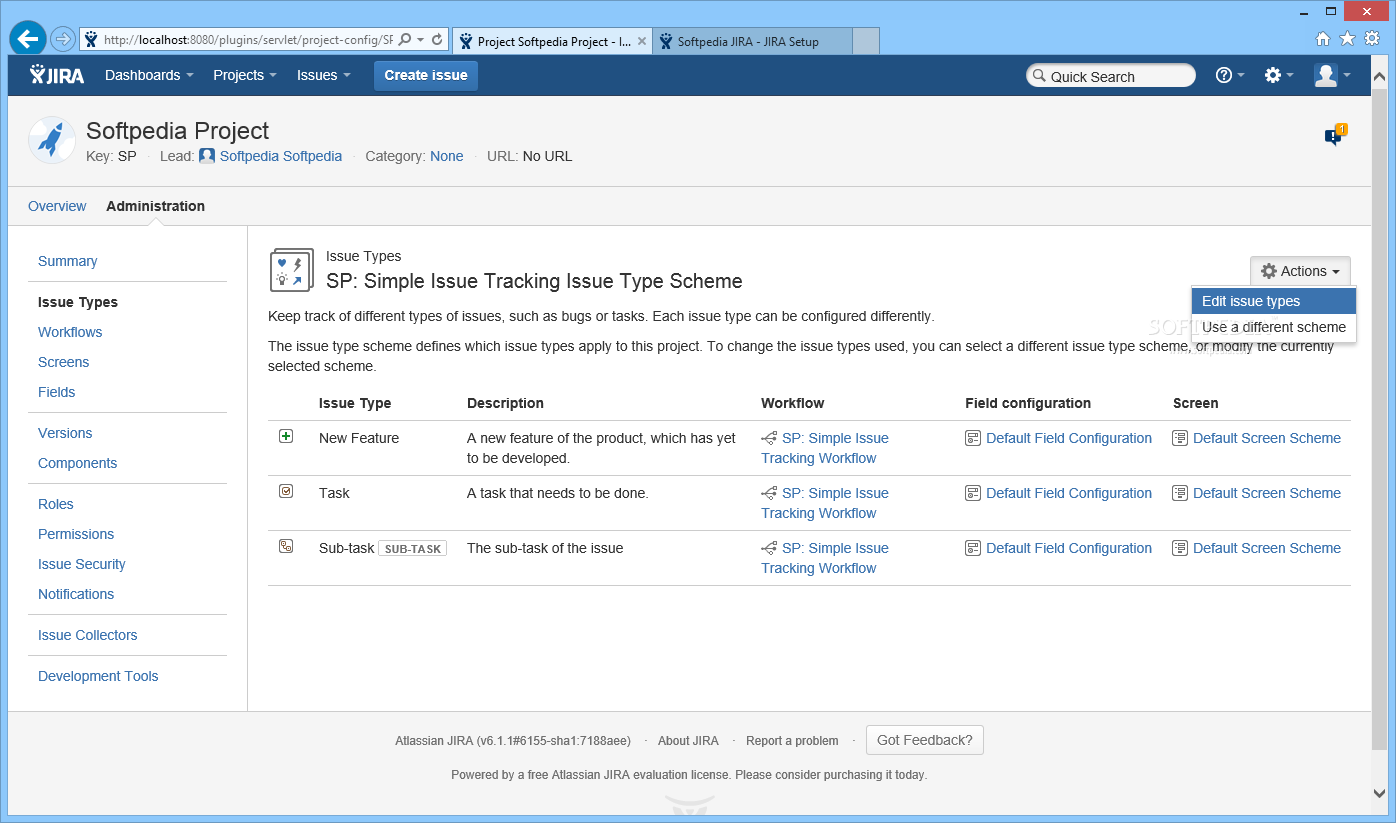This screenshot has height=823, width=1396.
Task: Open the browser favorites star icon
Action: (x=1347, y=39)
